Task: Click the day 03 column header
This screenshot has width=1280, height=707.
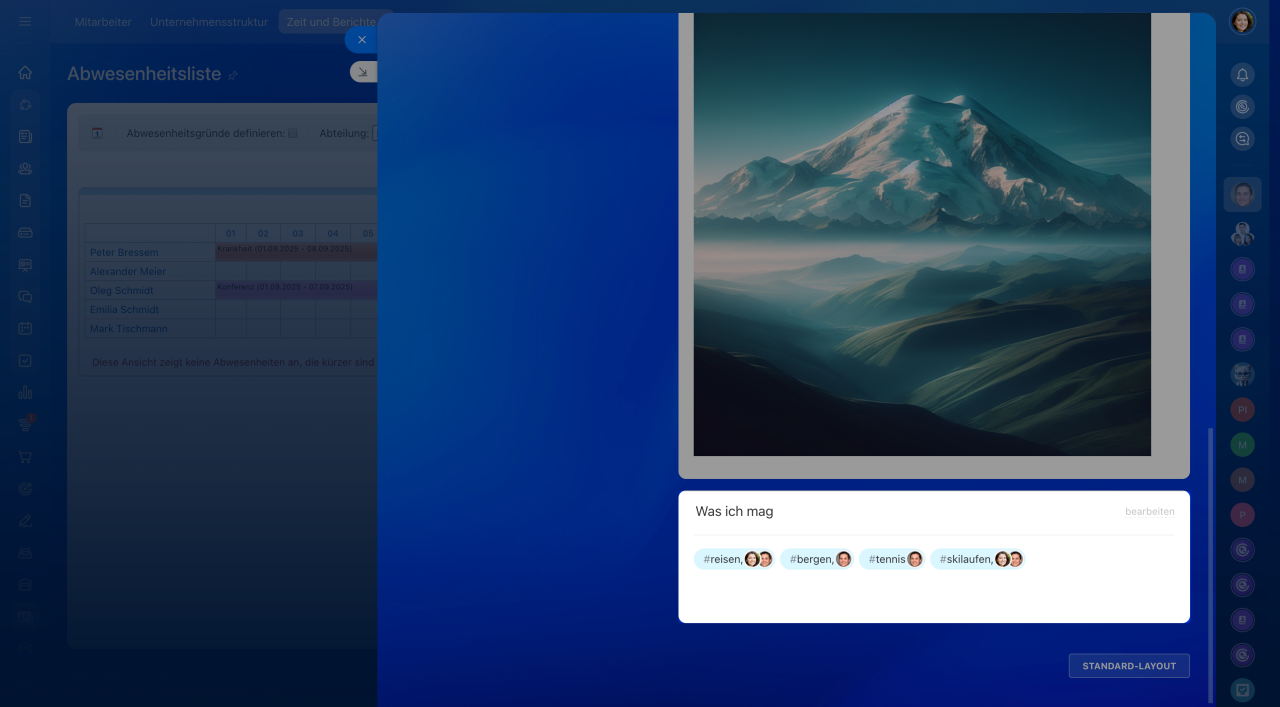Action: point(298,233)
